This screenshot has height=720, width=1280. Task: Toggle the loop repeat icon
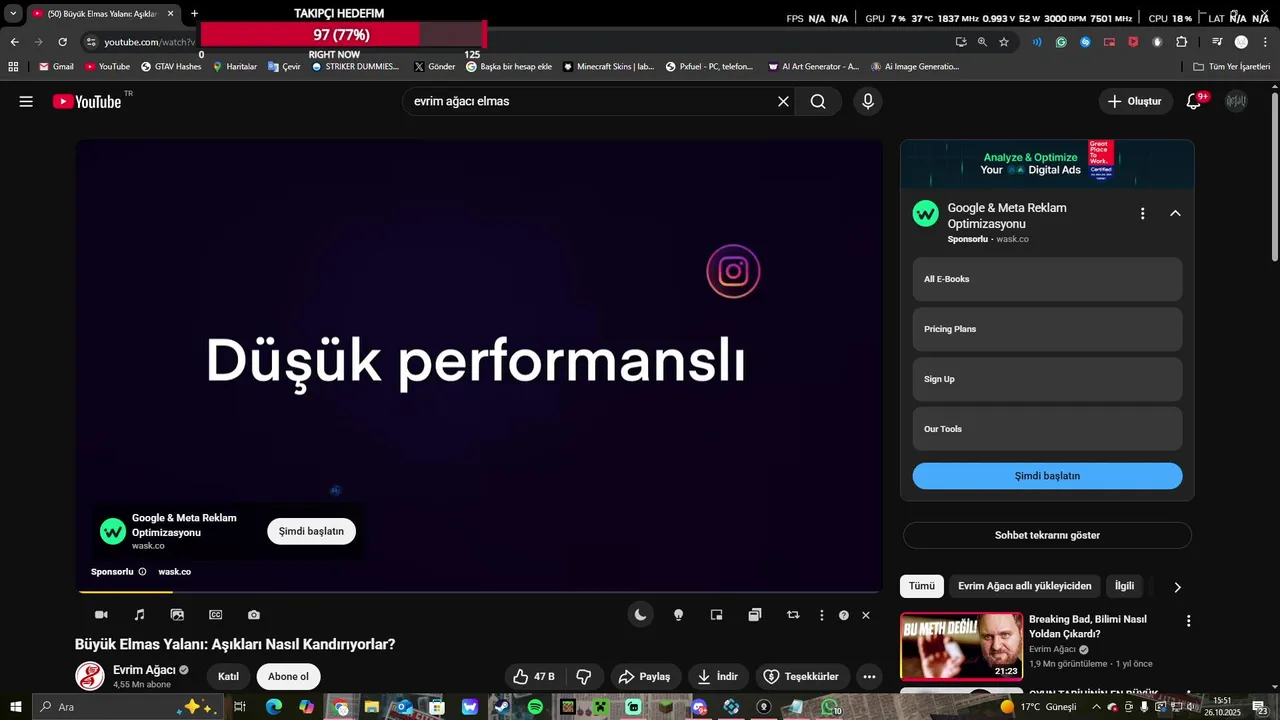click(793, 615)
